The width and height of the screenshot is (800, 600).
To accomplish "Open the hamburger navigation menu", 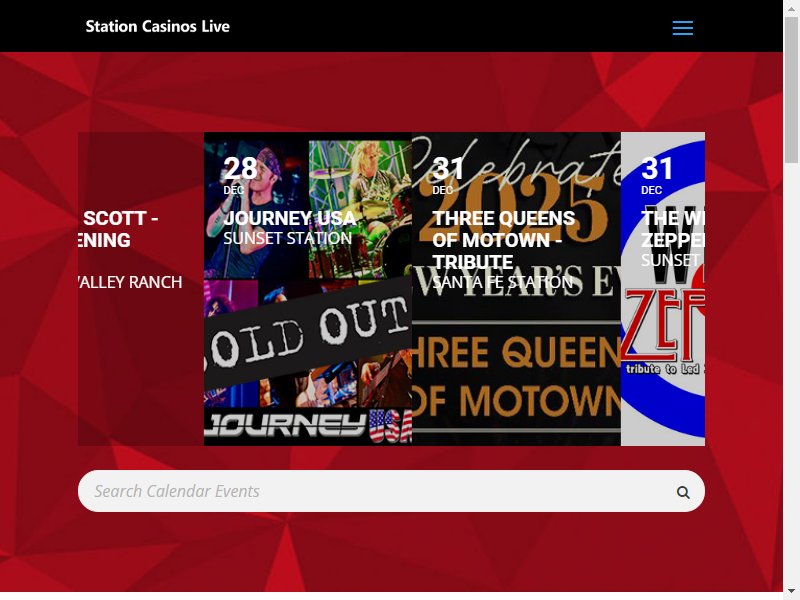I will (682, 28).
